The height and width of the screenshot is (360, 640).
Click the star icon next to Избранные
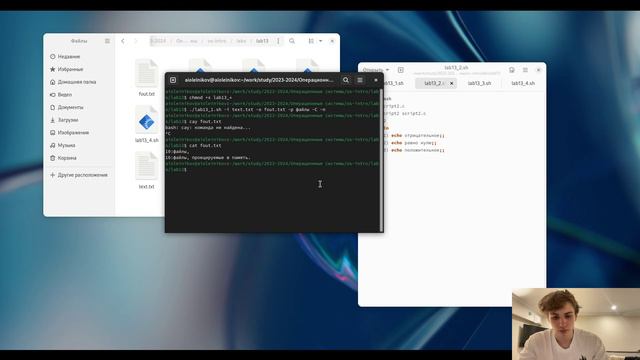(x=53, y=69)
